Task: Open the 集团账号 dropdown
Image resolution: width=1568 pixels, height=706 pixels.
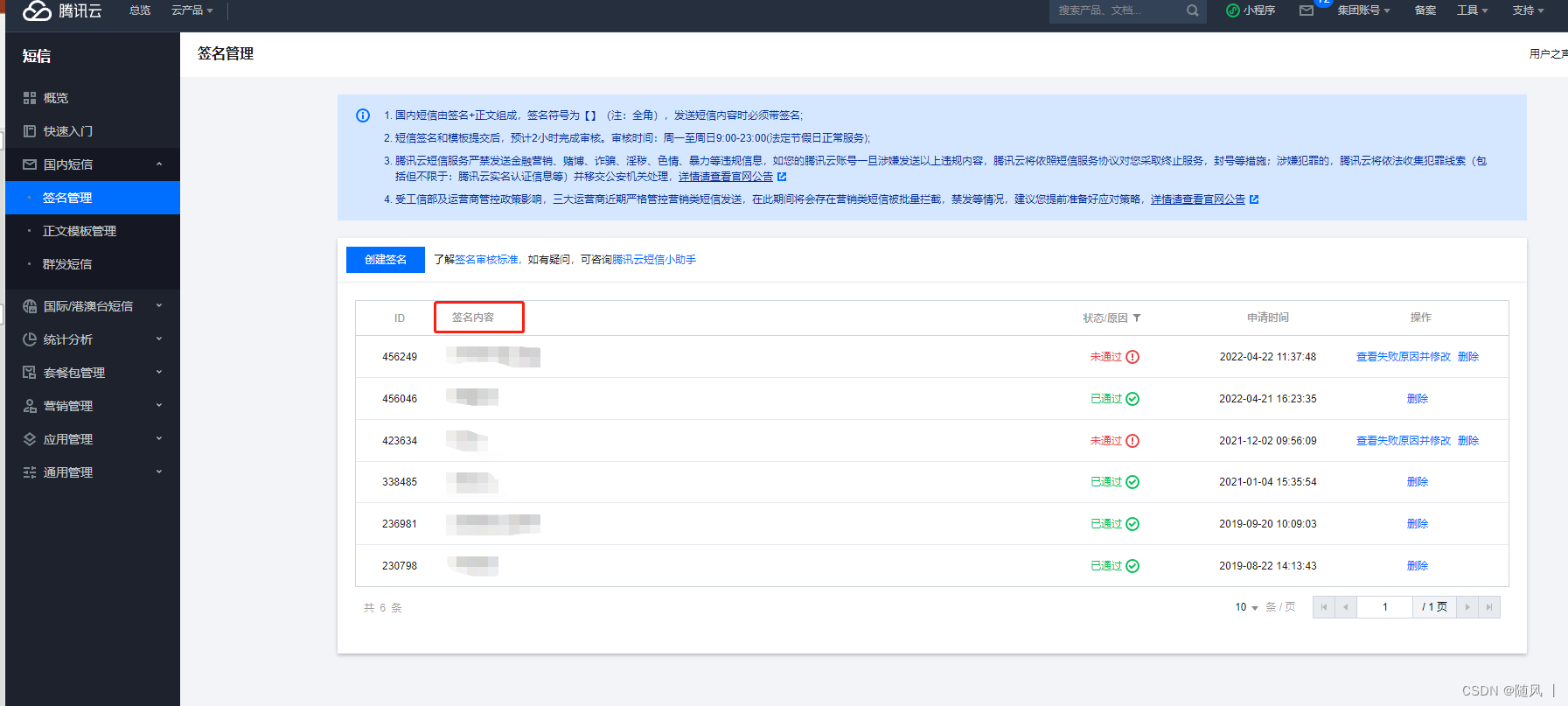Action: coord(1363,10)
